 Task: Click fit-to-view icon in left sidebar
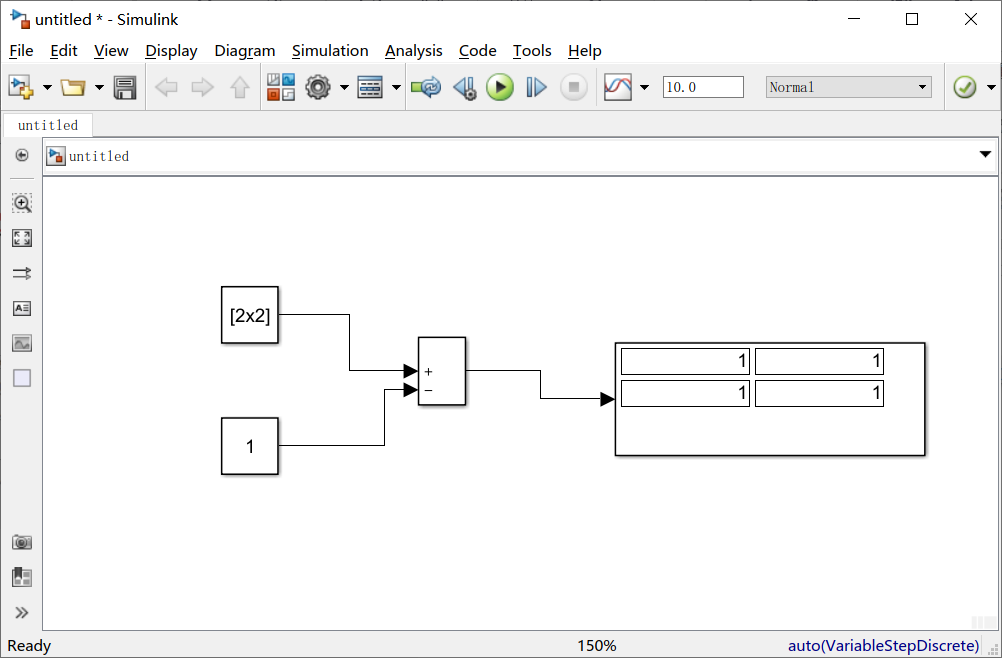coord(21,238)
